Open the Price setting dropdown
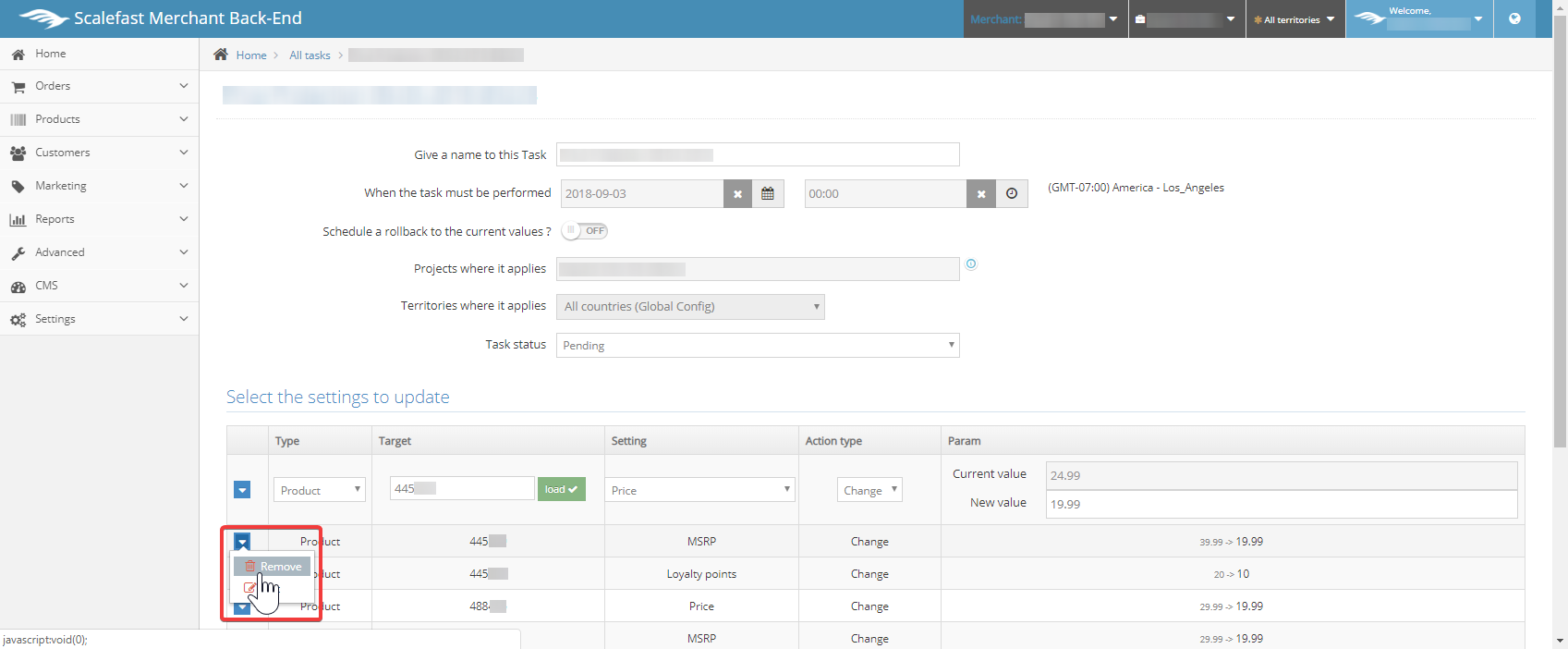The image size is (1568, 649). tap(700, 490)
